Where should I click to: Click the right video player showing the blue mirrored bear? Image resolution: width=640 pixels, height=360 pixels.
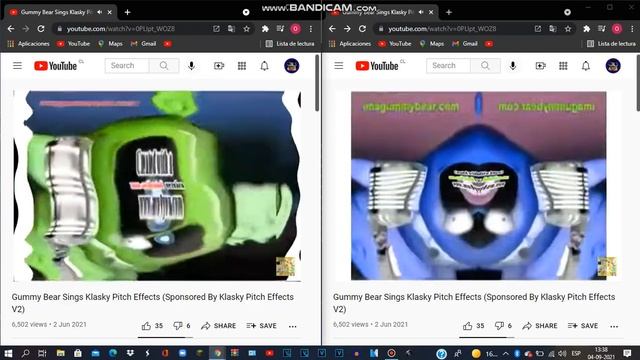[479, 186]
